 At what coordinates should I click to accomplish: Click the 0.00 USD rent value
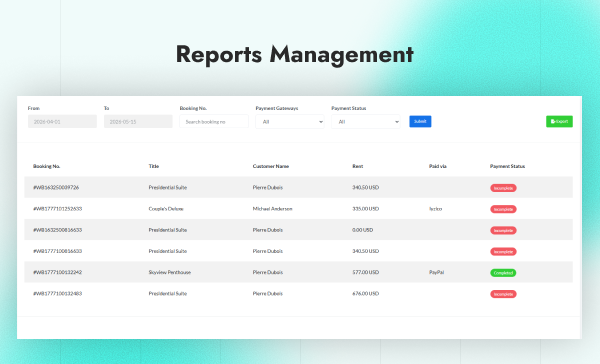[x=362, y=230]
